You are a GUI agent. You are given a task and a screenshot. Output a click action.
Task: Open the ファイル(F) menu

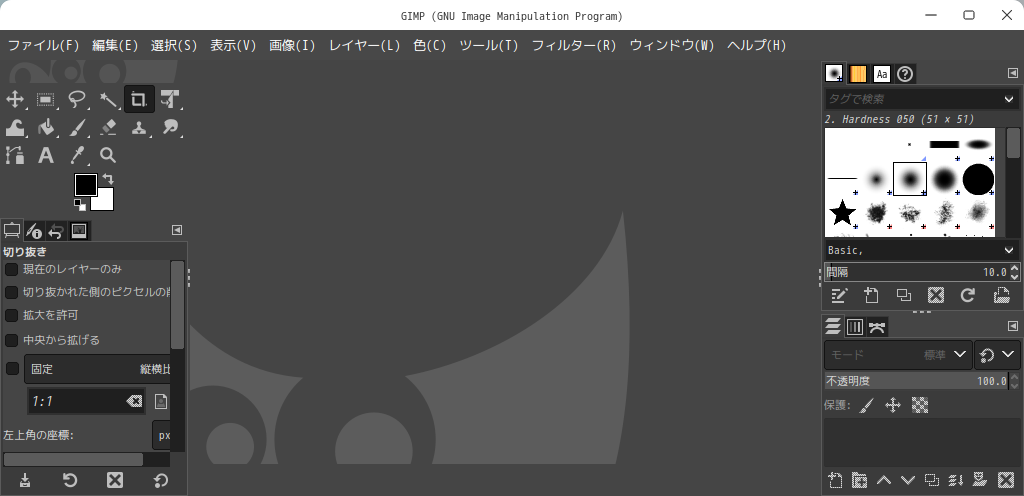click(x=43, y=46)
